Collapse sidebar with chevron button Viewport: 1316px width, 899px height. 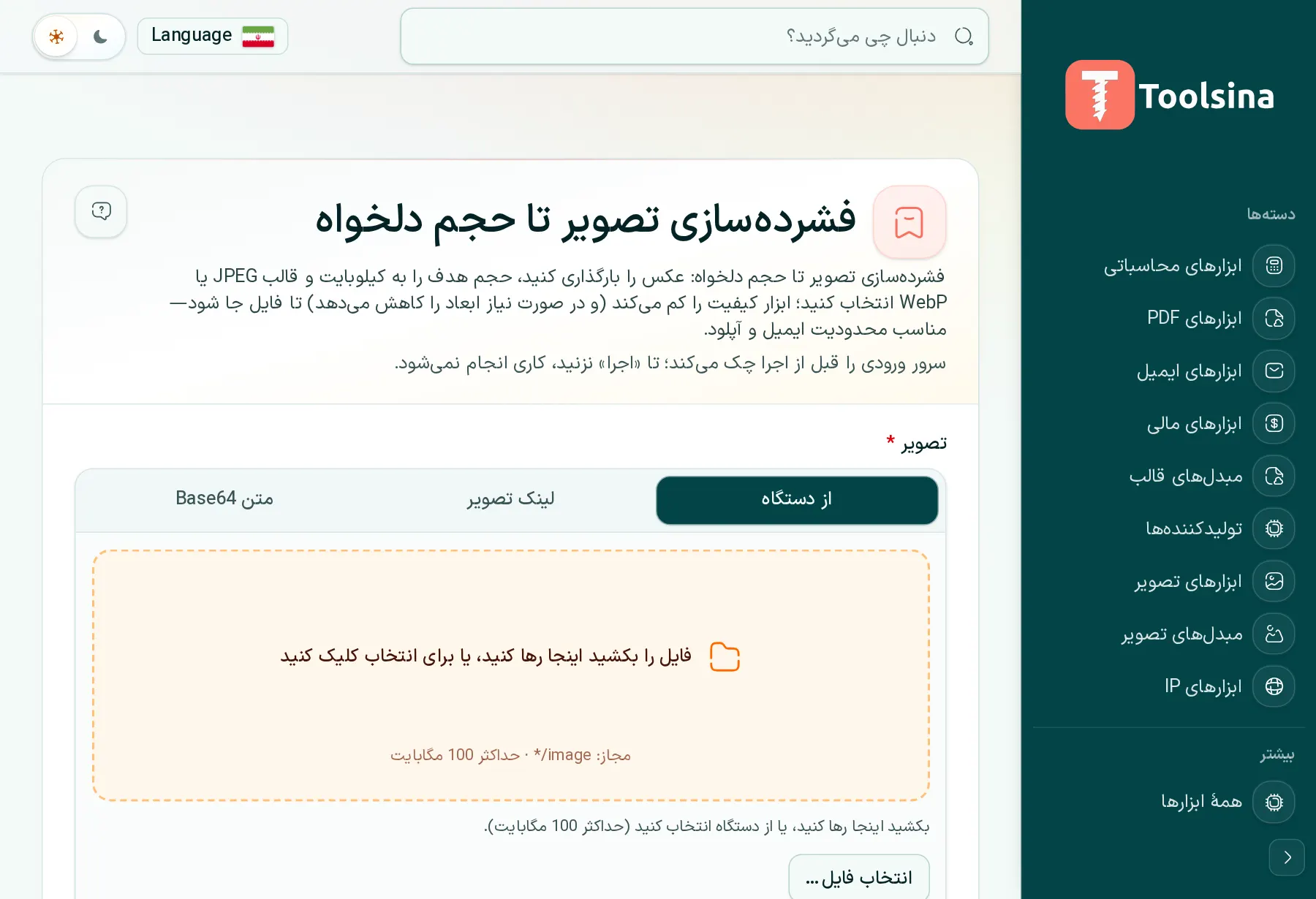click(x=1287, y=857)
